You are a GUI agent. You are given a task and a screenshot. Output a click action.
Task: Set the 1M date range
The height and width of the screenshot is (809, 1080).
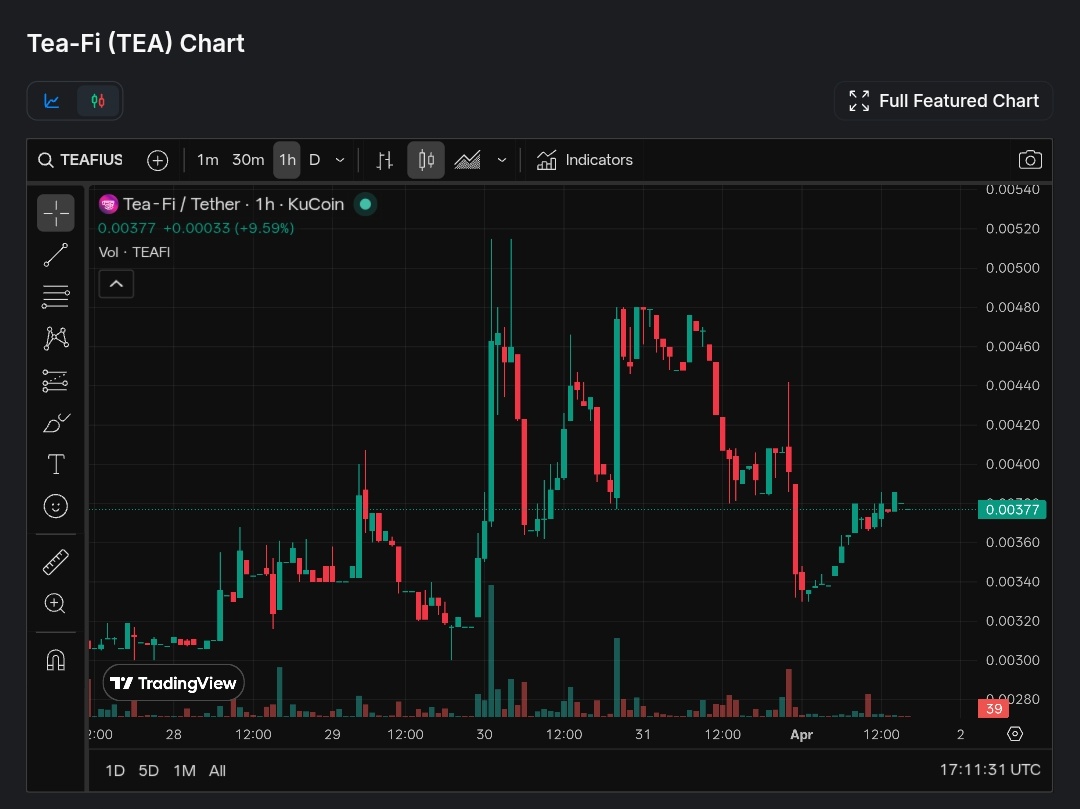[x=185, y=770]
